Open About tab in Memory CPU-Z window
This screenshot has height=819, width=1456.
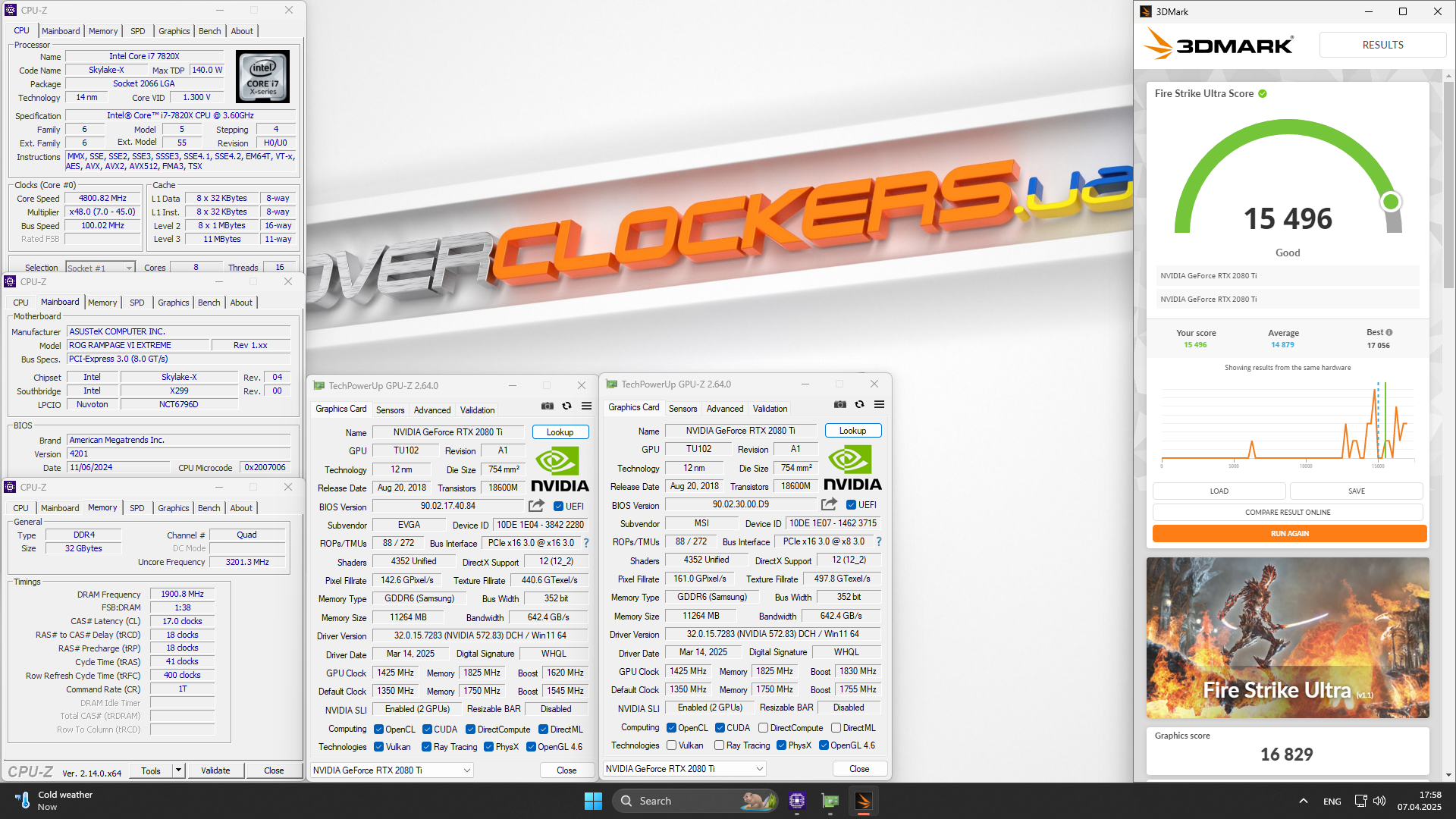click(241, 508)
